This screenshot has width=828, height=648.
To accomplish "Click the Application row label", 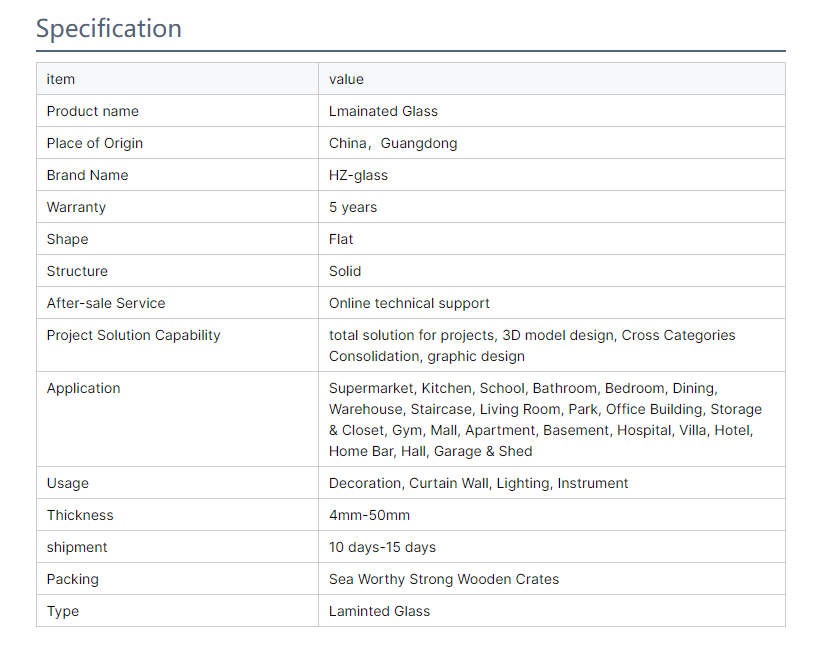I will coord(83,389).
